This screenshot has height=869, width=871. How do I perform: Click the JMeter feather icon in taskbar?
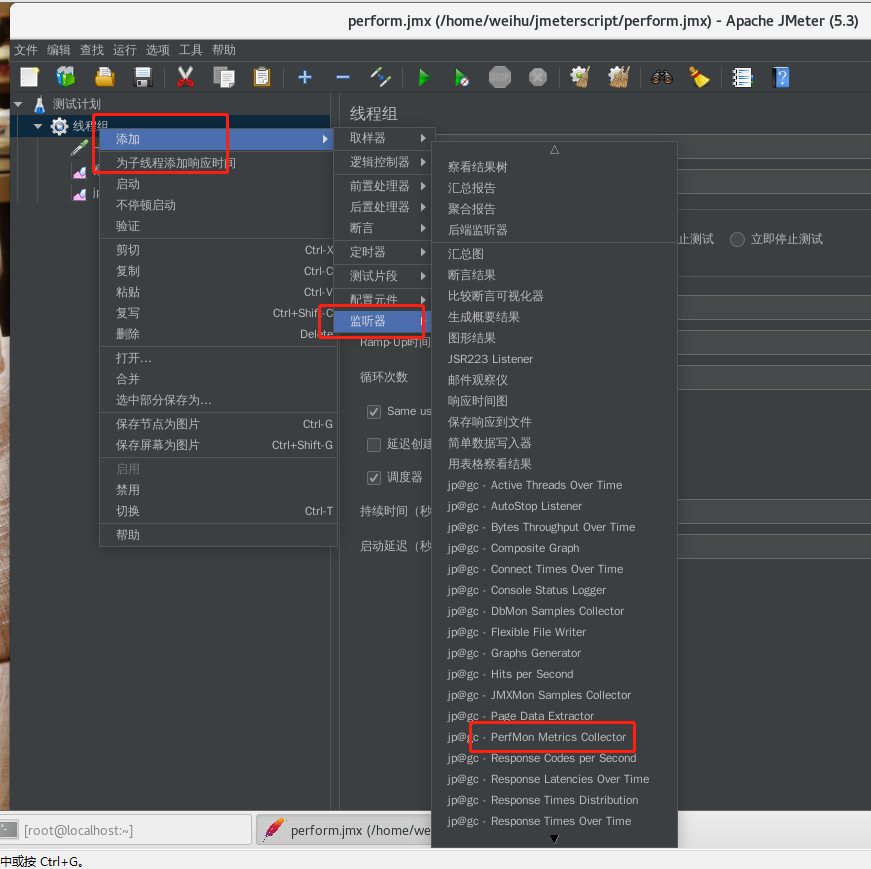point(274,830)
